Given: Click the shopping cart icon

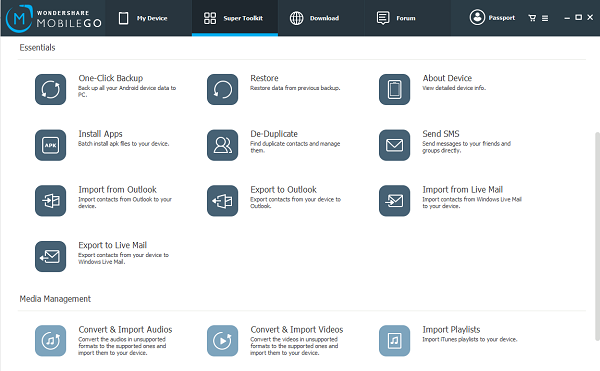Looking at the screenshot, I should pyautogui.click(x=532, y=18).
